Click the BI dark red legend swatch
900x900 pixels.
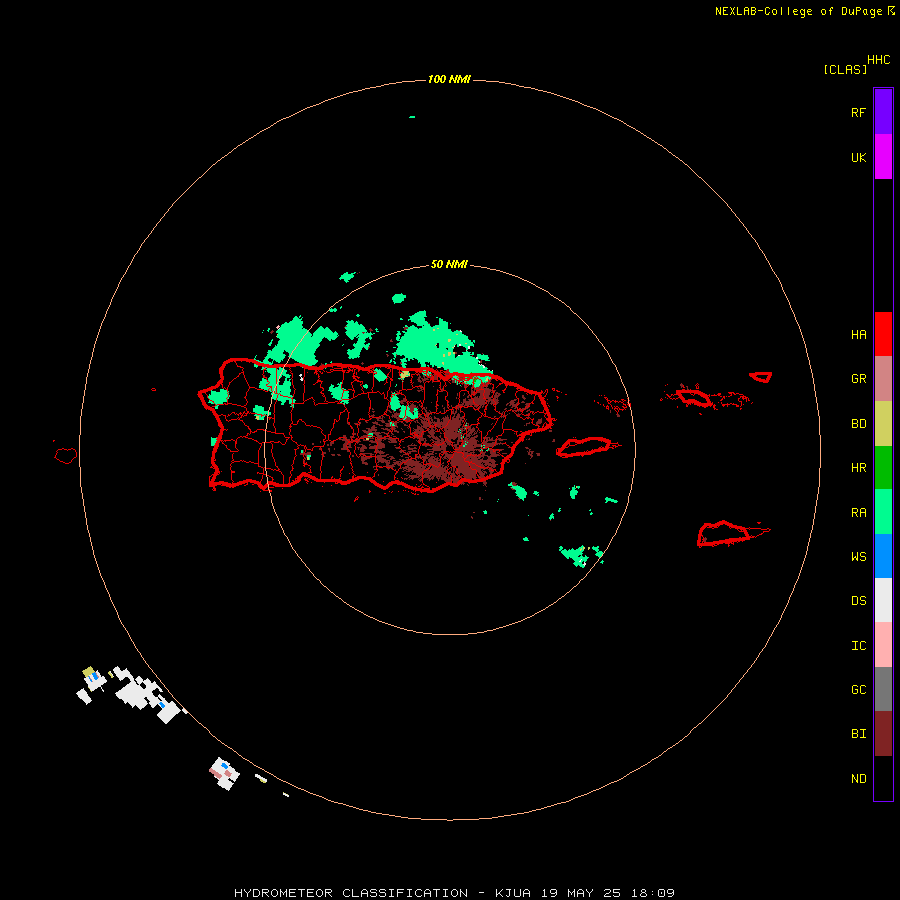883,734
